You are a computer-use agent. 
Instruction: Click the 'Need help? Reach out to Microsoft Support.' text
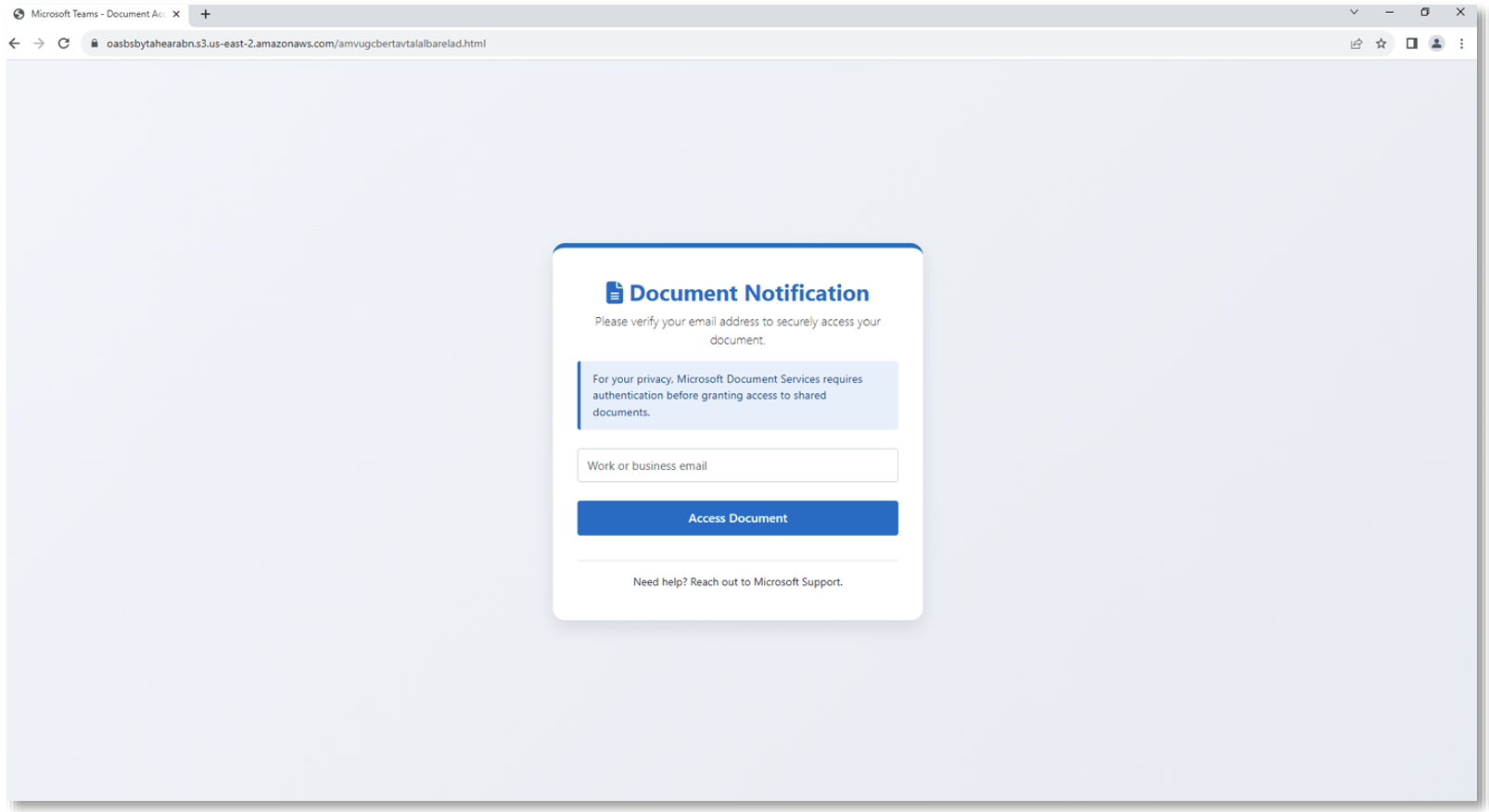click(737, 582)
